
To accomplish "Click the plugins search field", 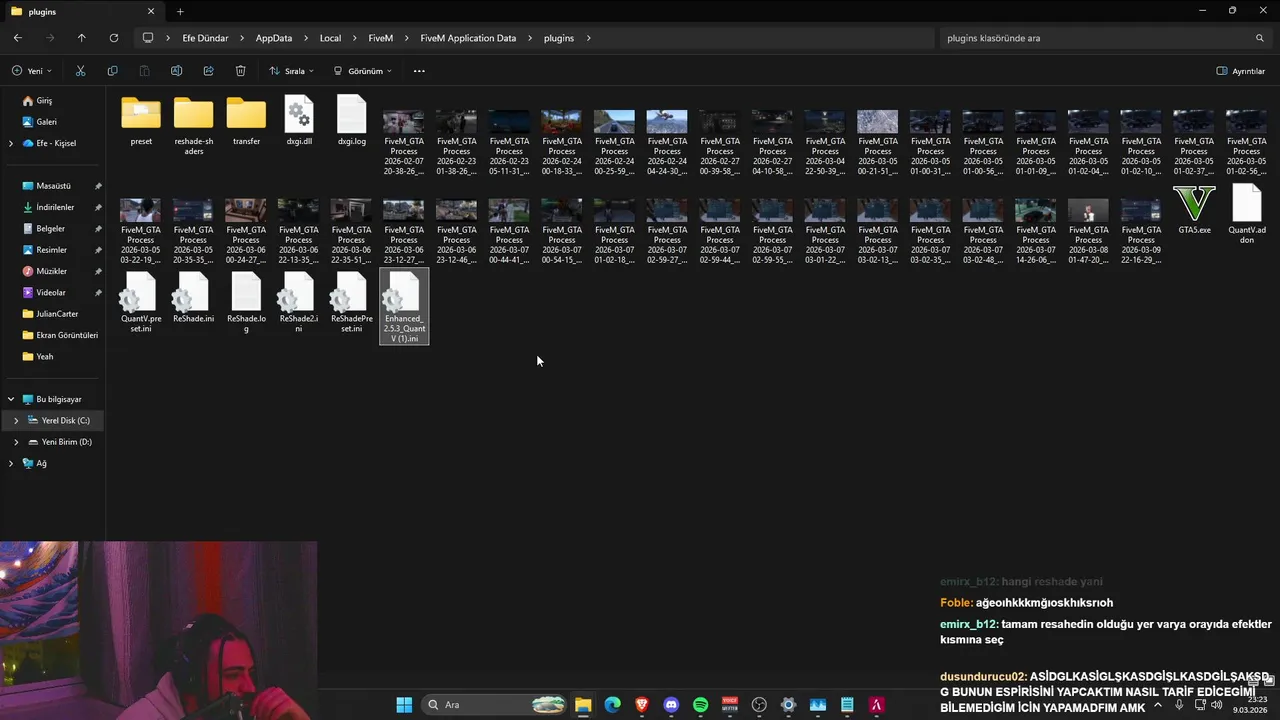I will point(1105,38).
